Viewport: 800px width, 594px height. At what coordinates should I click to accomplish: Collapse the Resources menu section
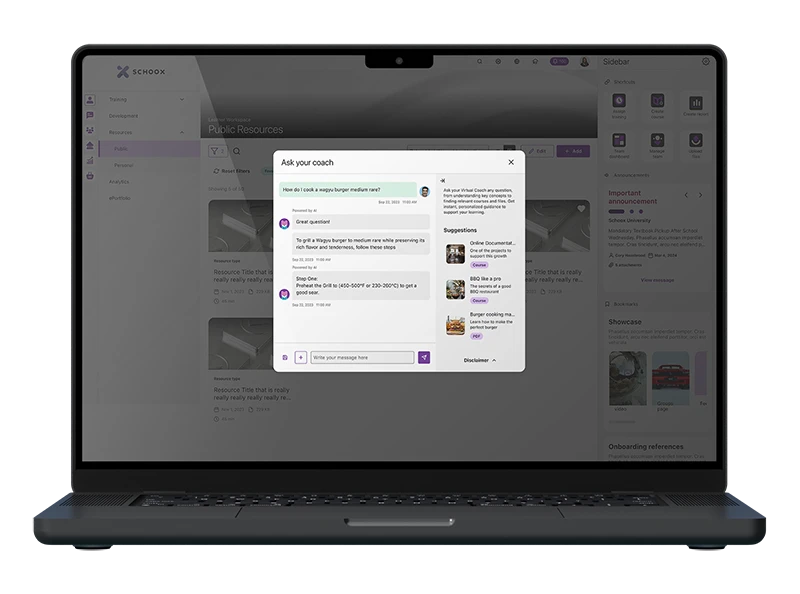click(181, 132)
